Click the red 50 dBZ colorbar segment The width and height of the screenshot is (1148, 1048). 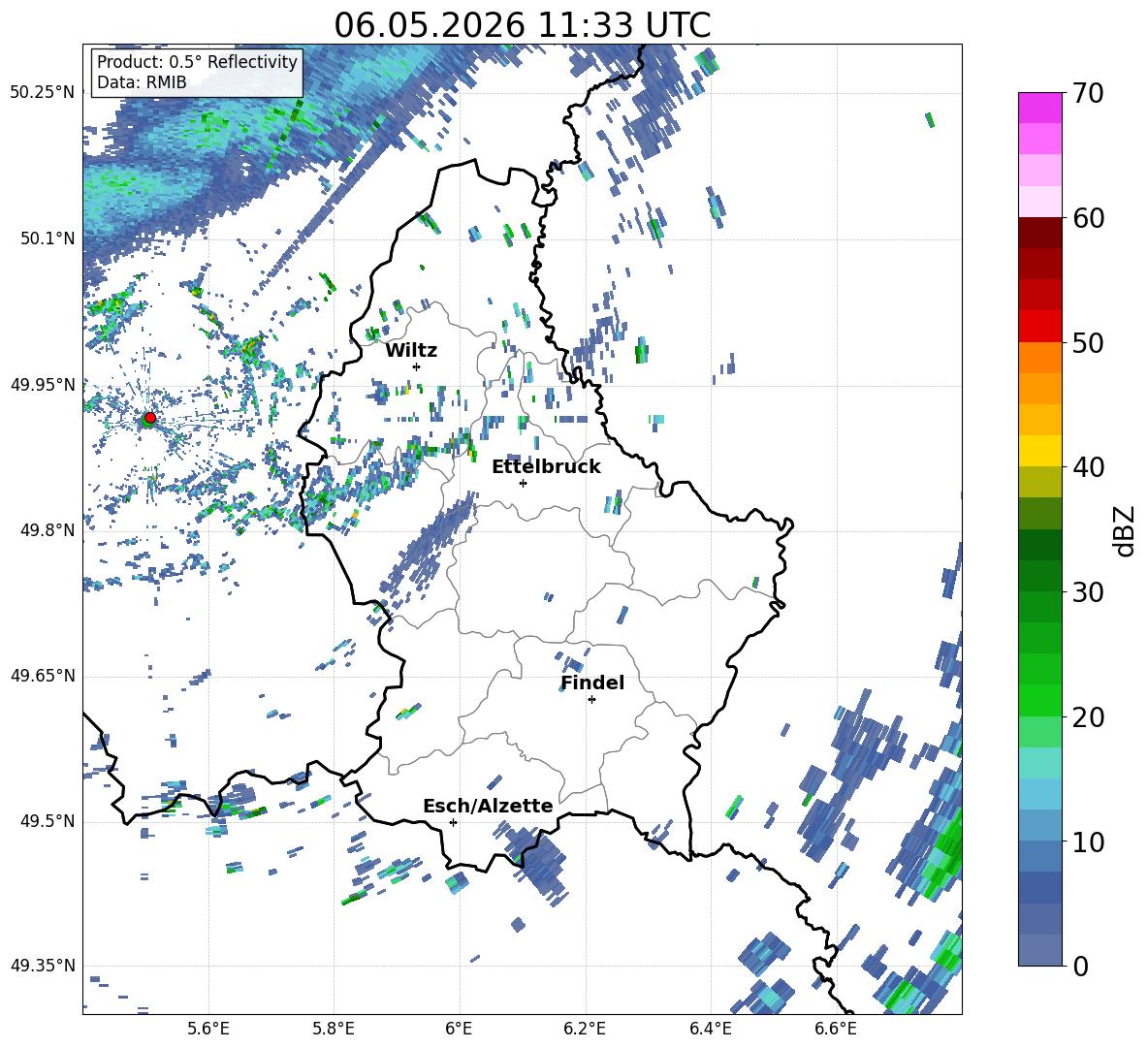coord(1039,327)
